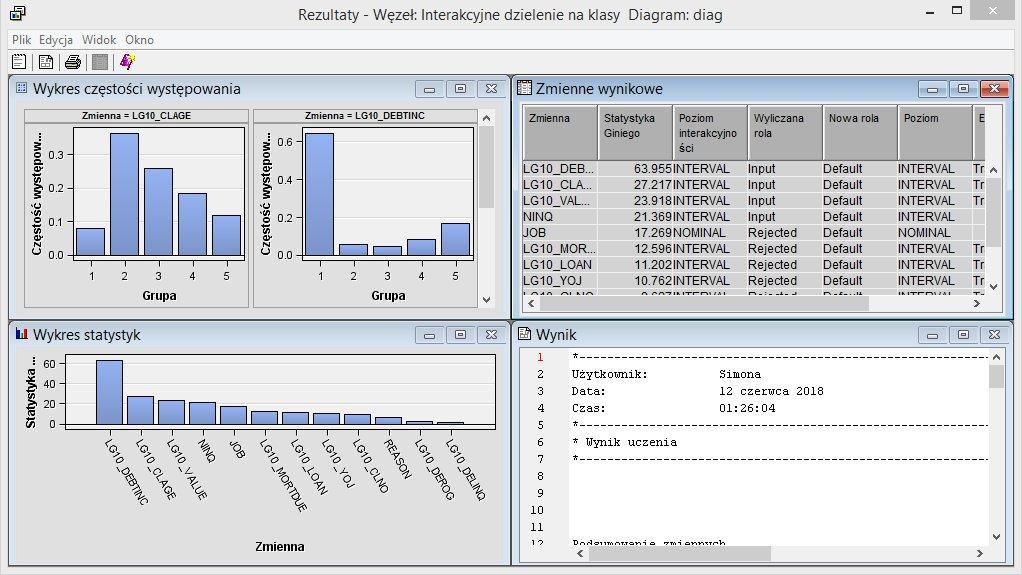Open the Widok menu
1022x575 pixels.
point(99,40)
